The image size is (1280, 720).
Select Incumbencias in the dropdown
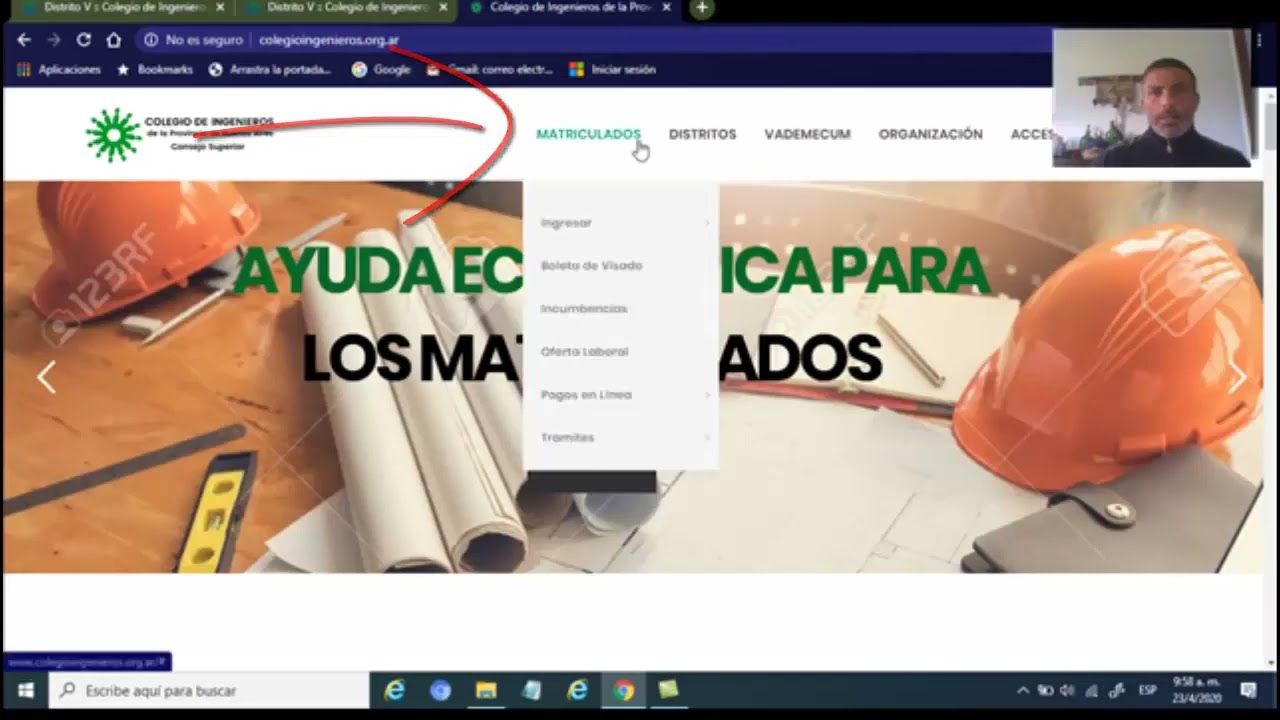coord(584,309)
